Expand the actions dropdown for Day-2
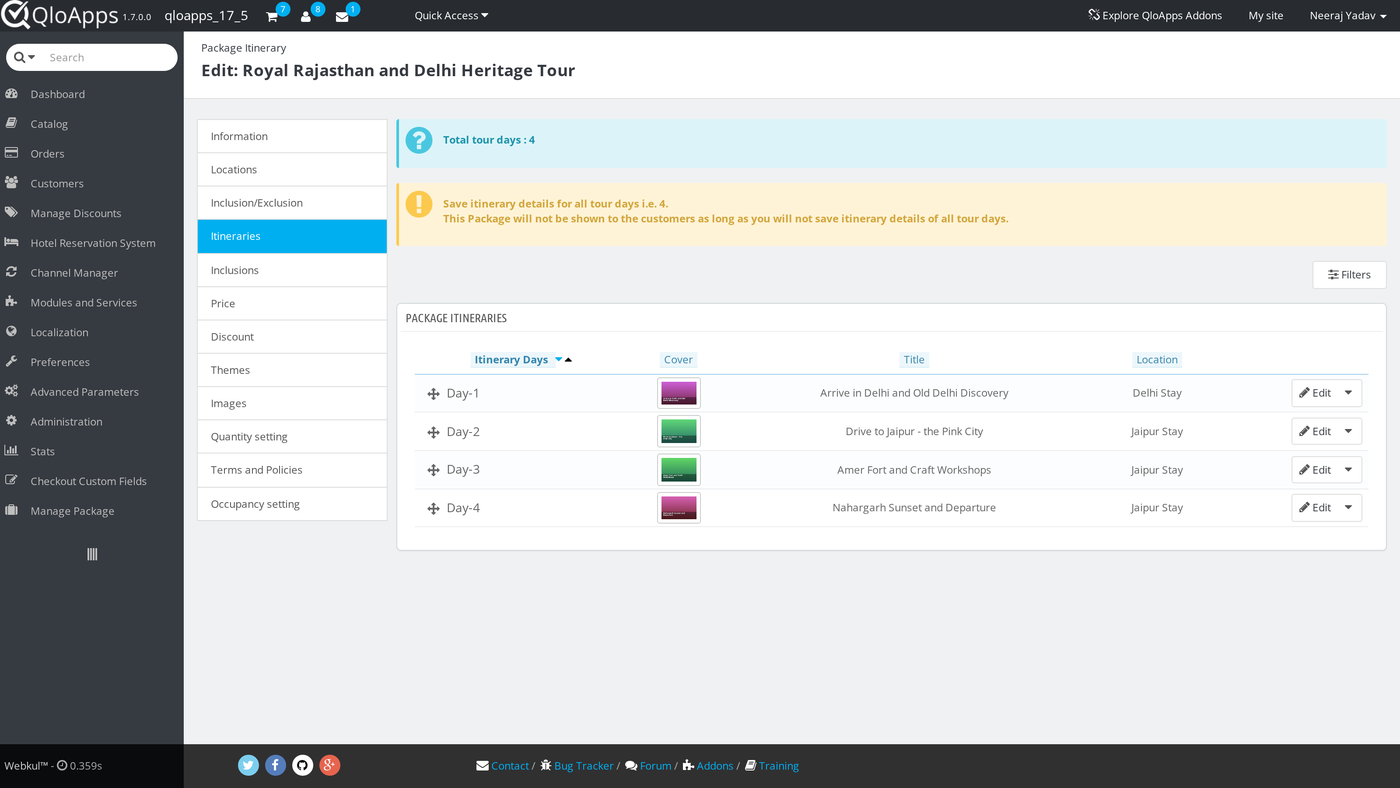This screenshot has width=1400, height=788. 1348,431
